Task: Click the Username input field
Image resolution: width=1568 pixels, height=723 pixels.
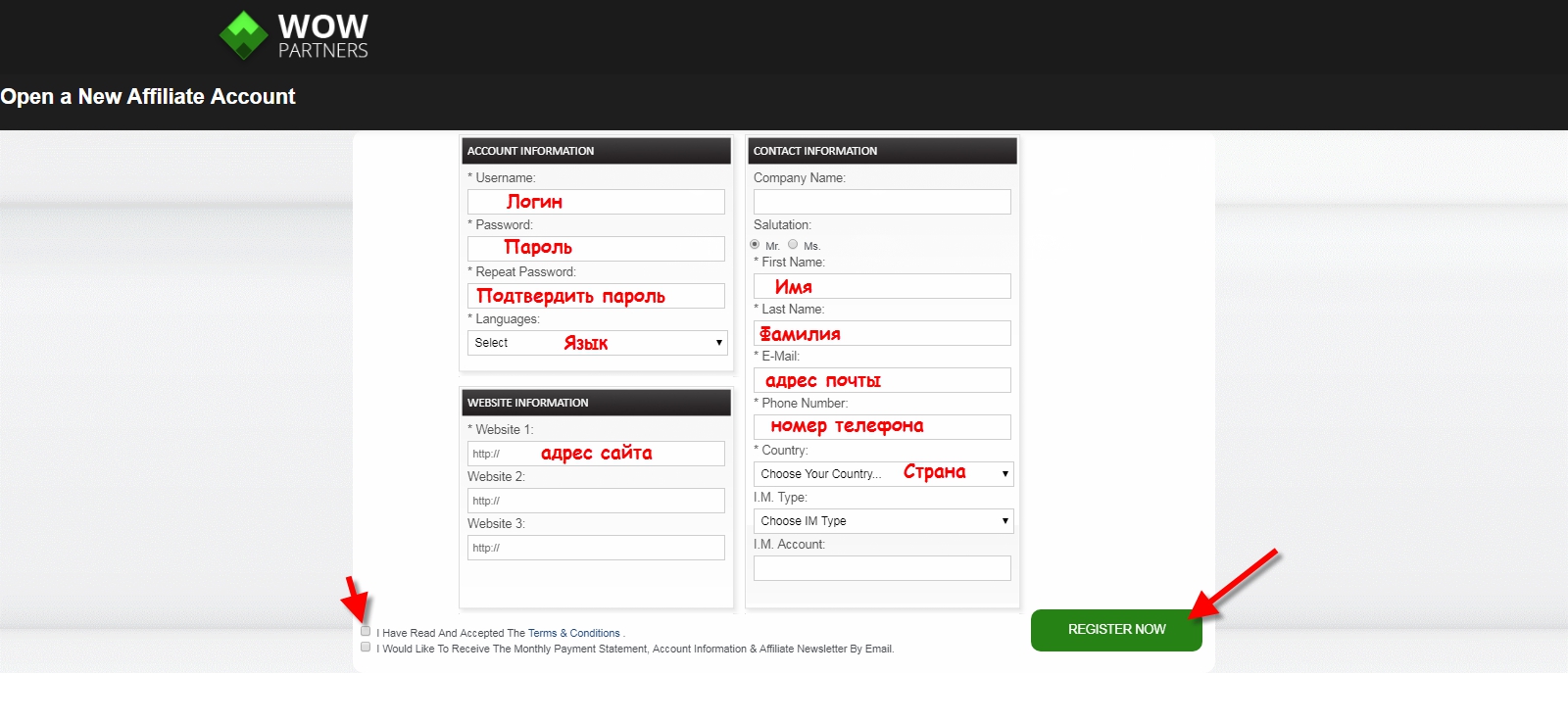Action: coord(596,202)
